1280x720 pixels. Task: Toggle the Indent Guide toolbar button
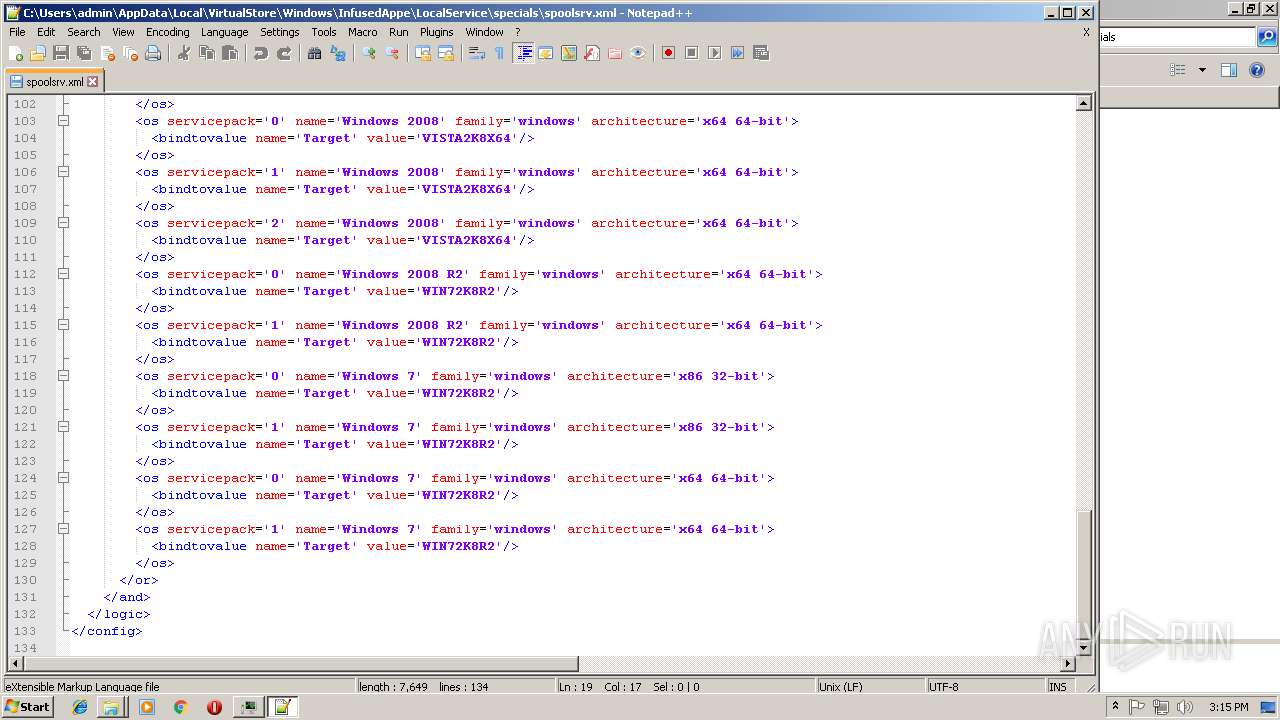[x=523, y=53]
